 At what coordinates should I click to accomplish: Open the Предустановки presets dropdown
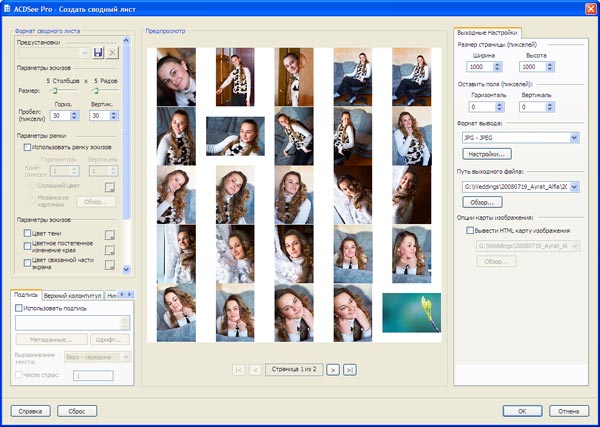(x=83, y=52)
